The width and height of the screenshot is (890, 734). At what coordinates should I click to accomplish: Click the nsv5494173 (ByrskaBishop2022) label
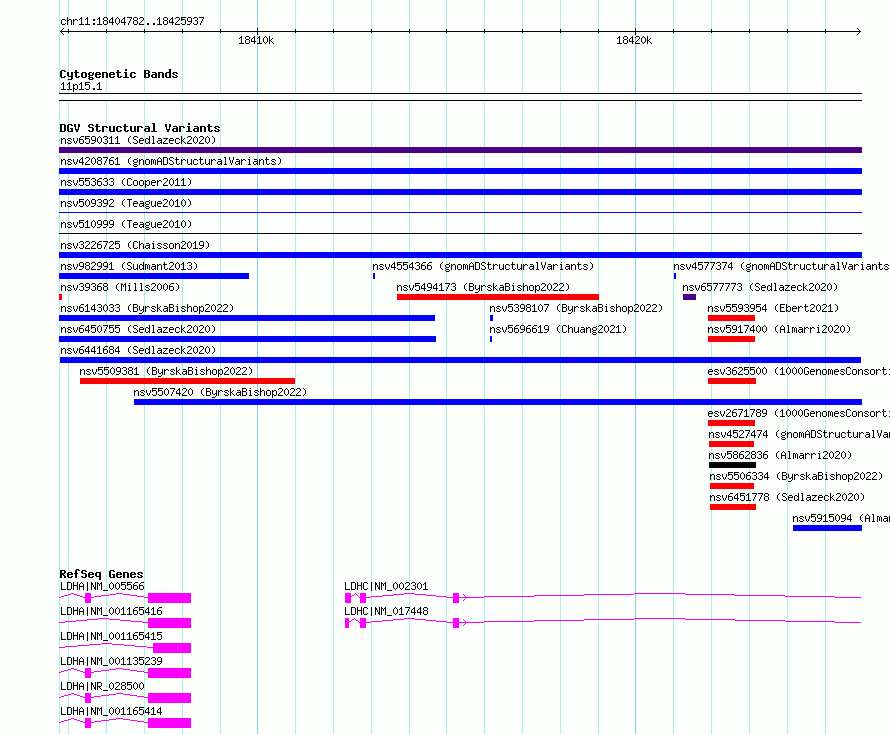click(x=483, y=287)
